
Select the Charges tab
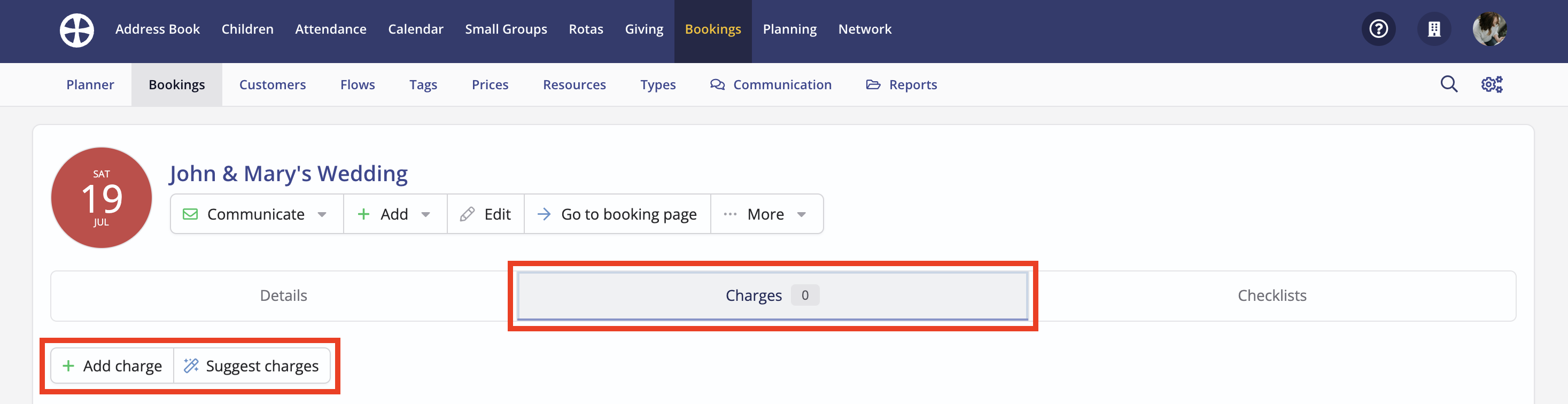click(772, 296)
